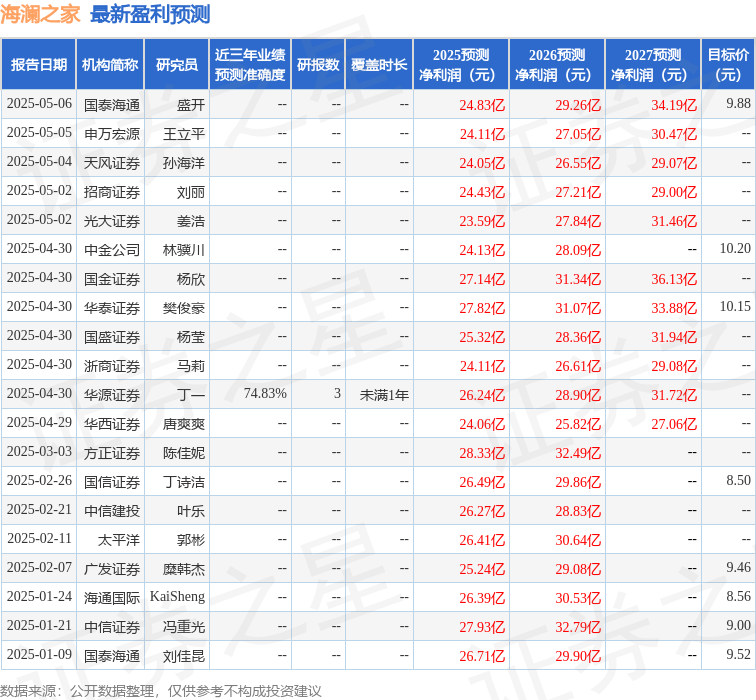Select the date 2025-04-29

[x=39, y=422]
